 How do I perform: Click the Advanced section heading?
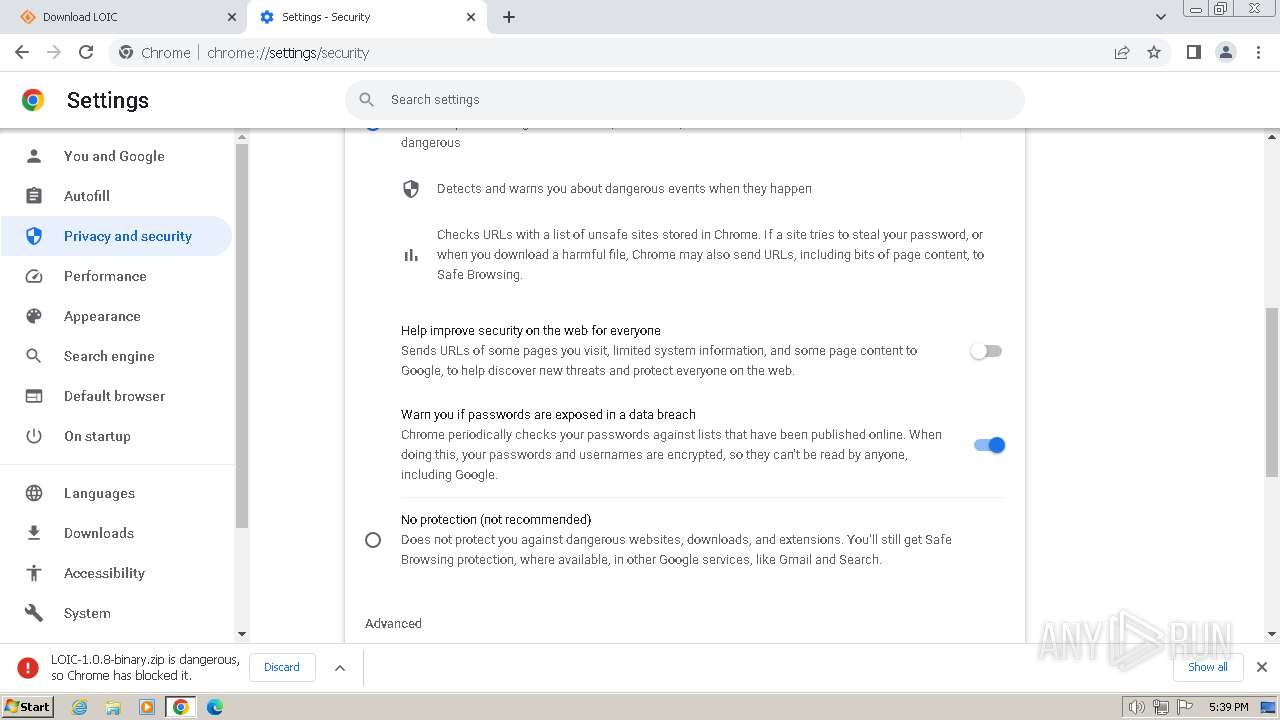coord(393,623)
